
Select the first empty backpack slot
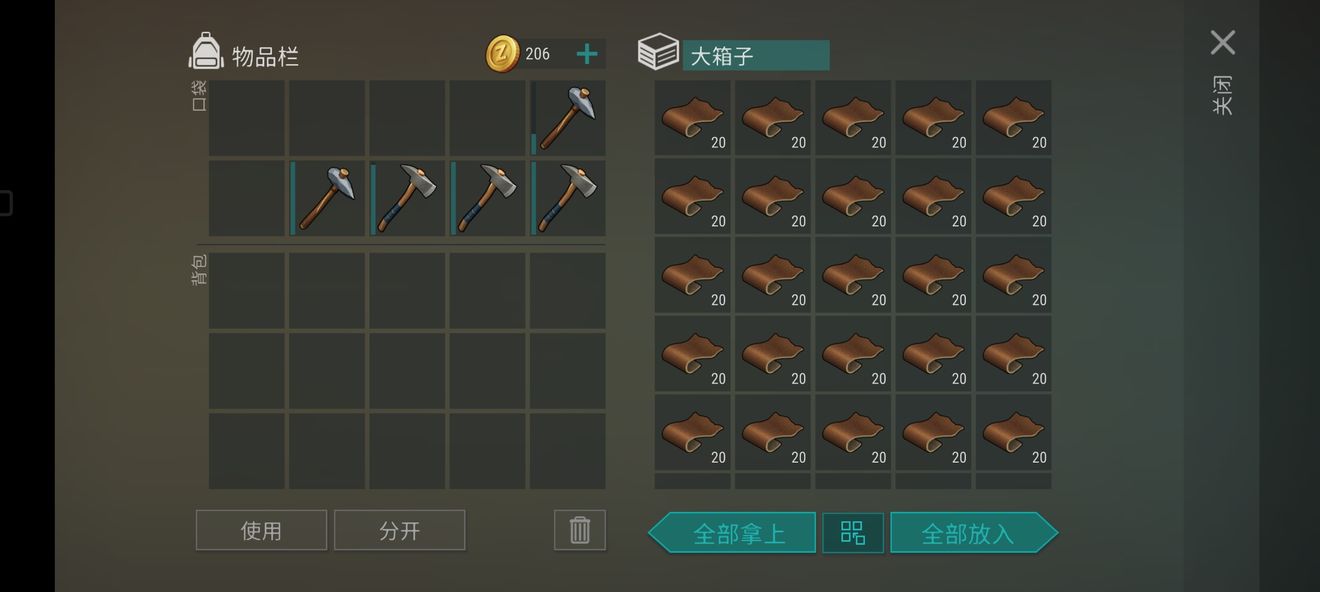[247, 291]
